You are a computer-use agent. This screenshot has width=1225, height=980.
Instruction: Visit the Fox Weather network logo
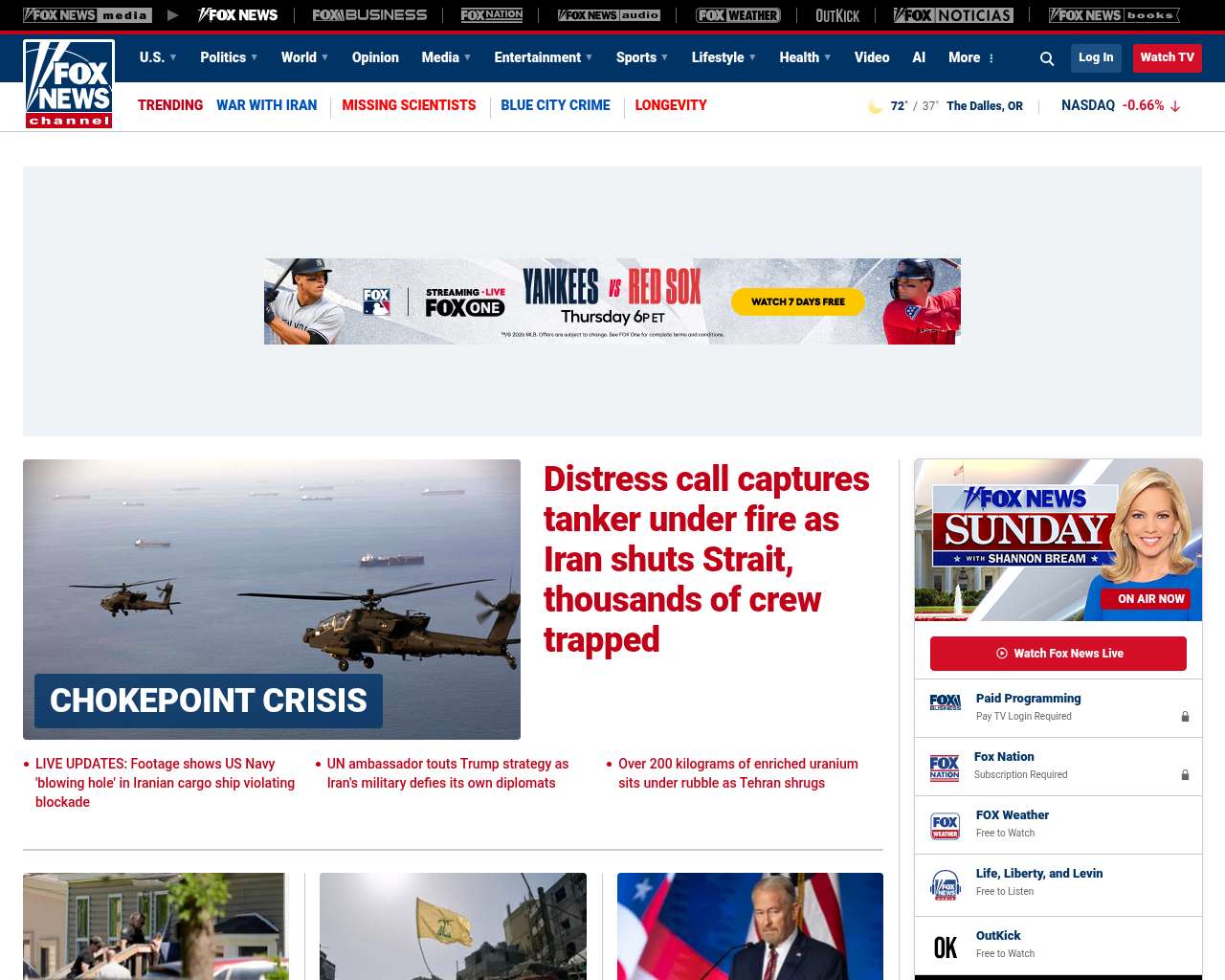[x=738, y=15]
